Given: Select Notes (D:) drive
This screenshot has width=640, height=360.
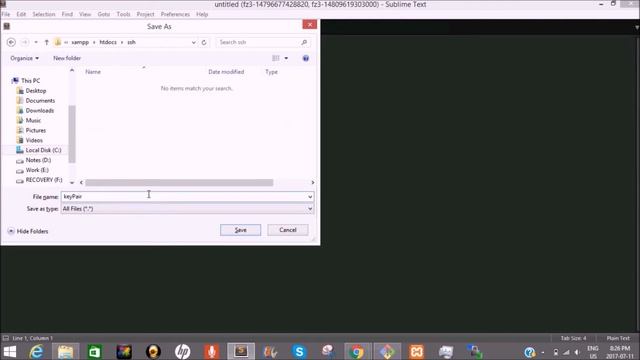Looking at the screenshot, I should tap(38, 160).
